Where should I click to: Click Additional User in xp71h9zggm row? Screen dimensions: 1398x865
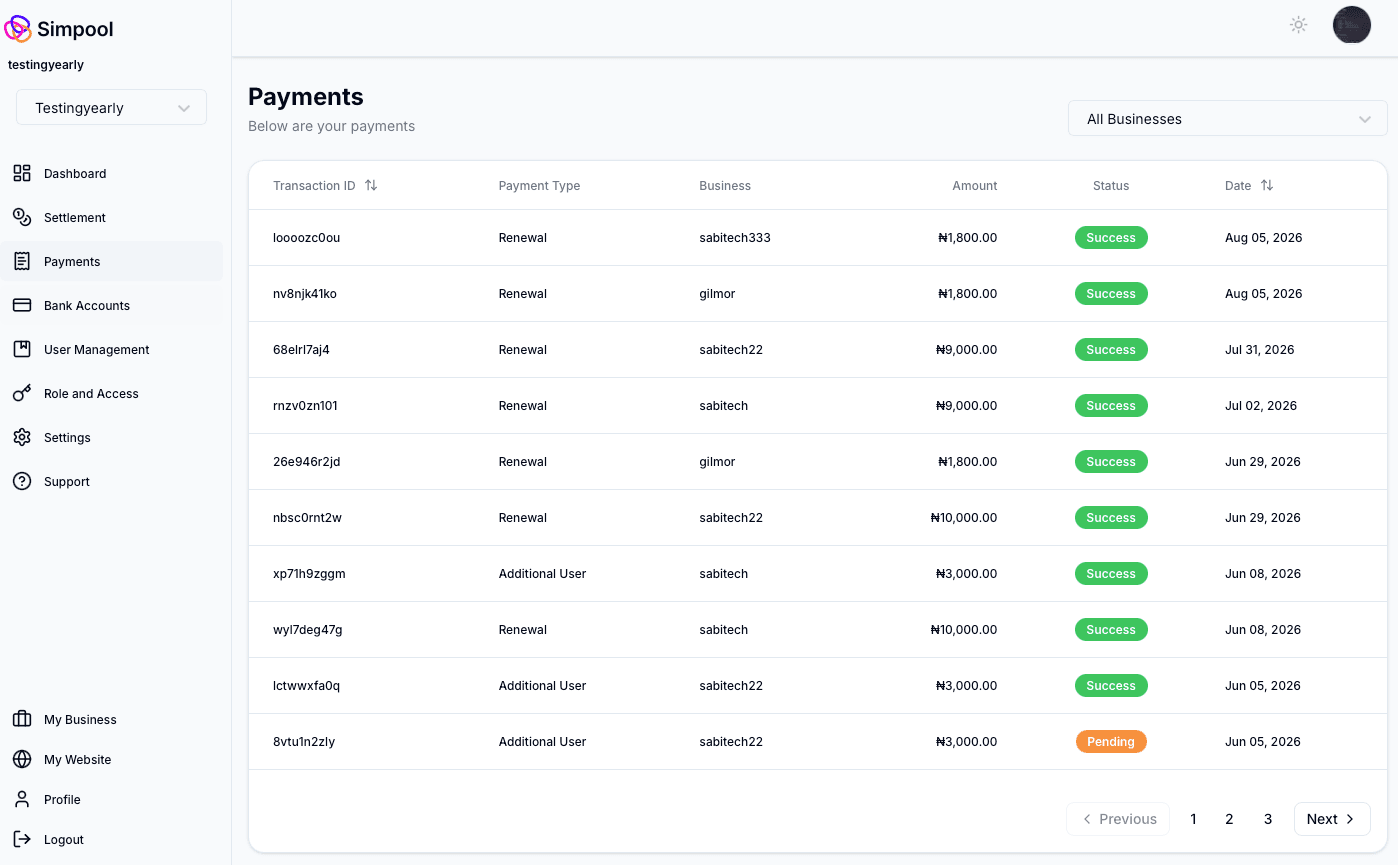click(x=542, y=573)
